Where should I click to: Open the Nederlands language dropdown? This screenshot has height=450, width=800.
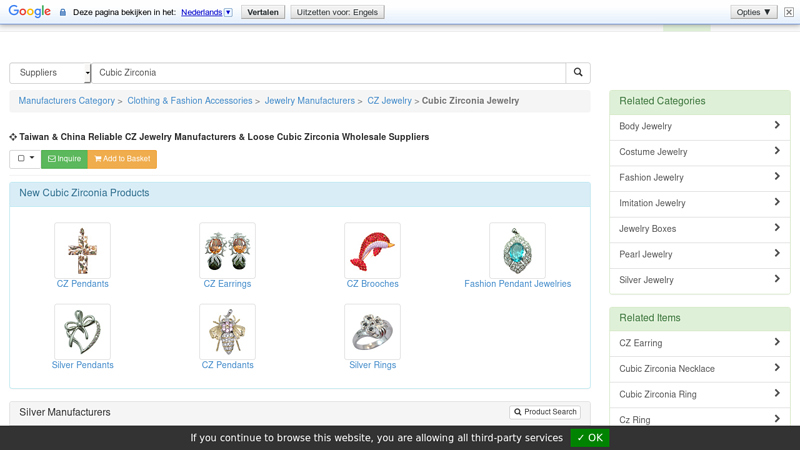(207, 12)
